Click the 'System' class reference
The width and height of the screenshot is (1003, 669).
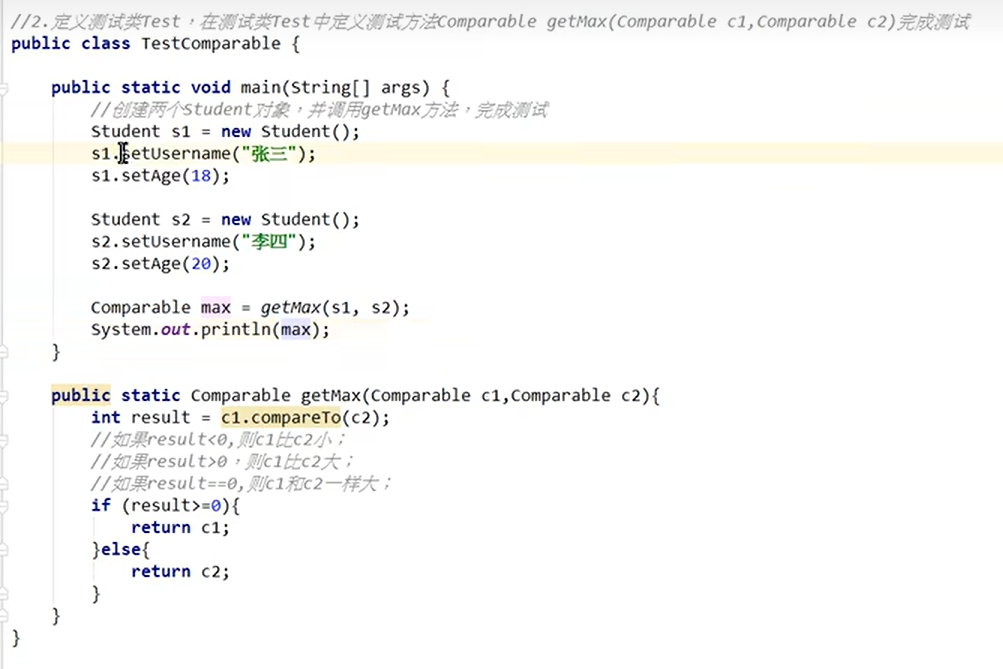click(120, 329)
